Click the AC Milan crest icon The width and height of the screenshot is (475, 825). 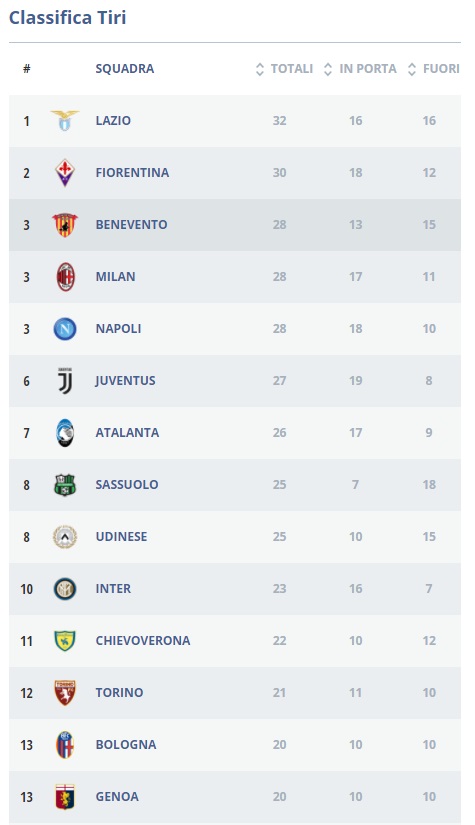[65, 277]
